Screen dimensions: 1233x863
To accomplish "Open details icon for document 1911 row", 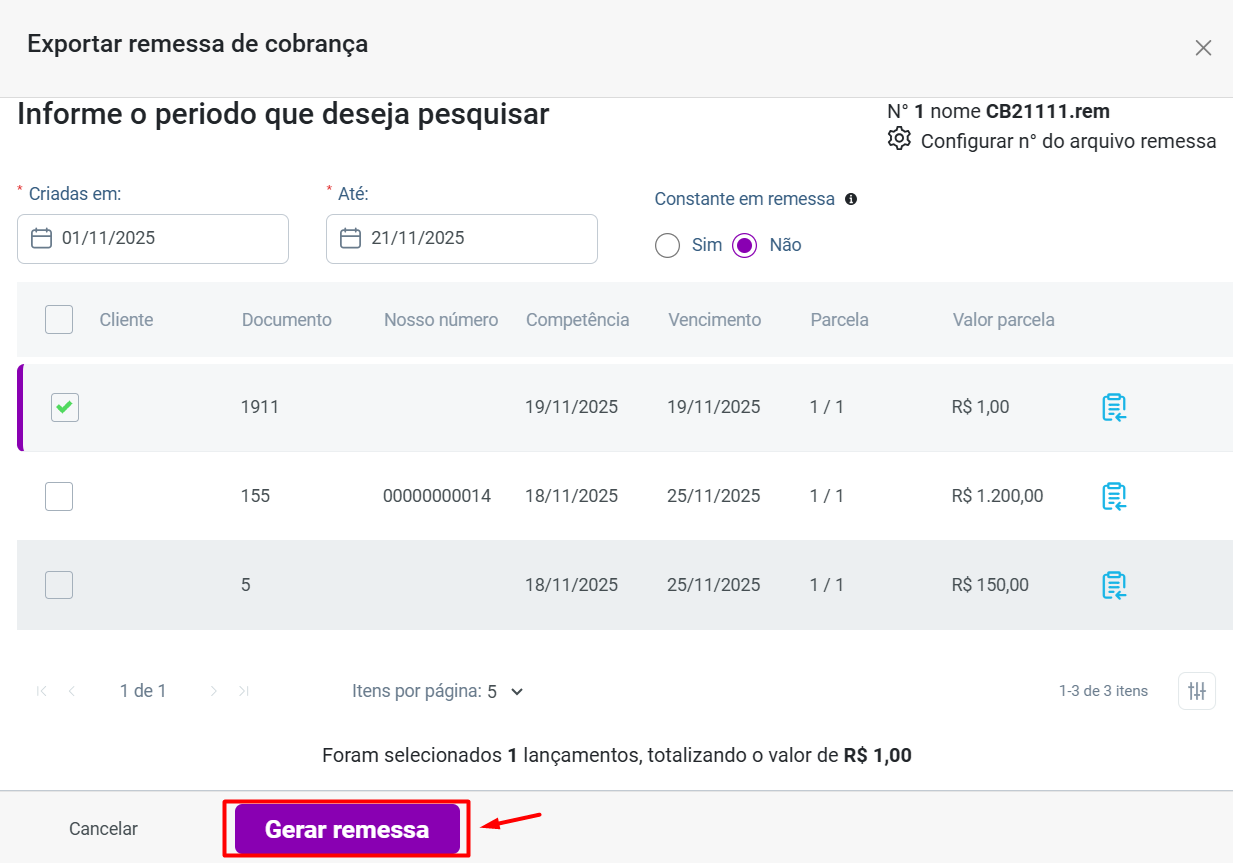I will [1114, 408].
